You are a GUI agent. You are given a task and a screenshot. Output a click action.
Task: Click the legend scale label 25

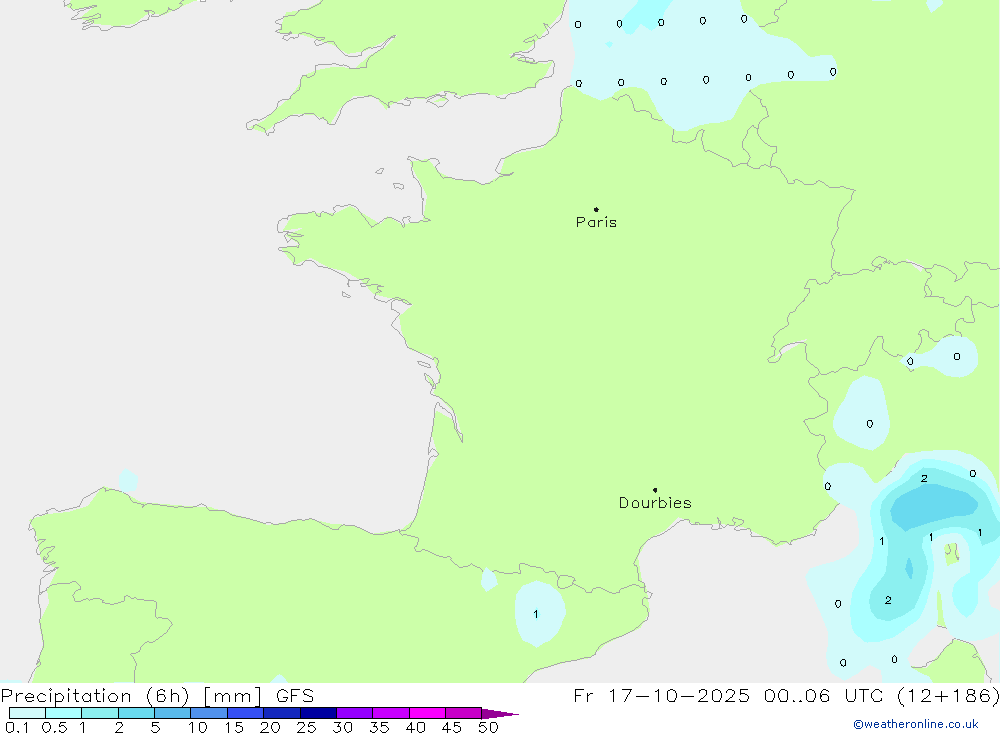[x=306, y=727]
